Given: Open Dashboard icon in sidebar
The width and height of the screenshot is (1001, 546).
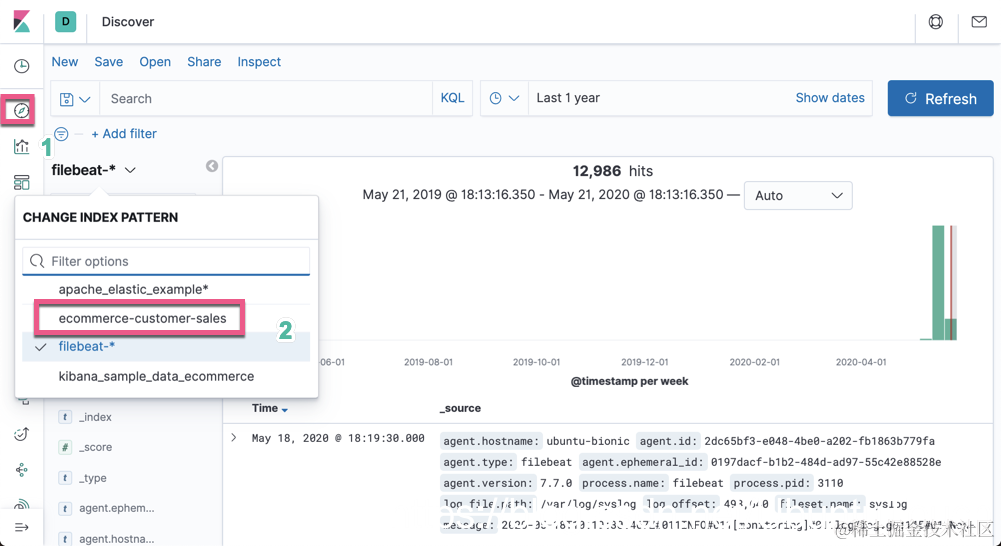Looking at the screenshot, I should 22,183.
